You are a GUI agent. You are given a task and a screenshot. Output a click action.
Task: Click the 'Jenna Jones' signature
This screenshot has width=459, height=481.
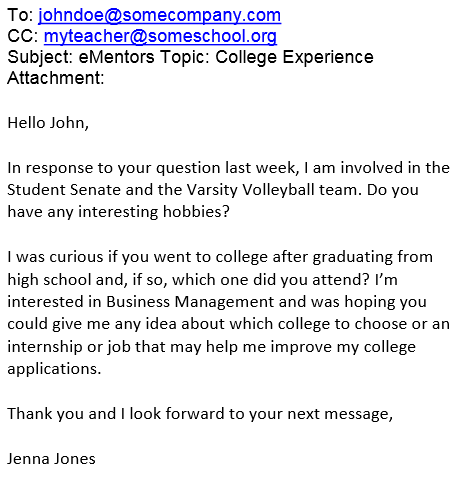(x=51, y=459)
